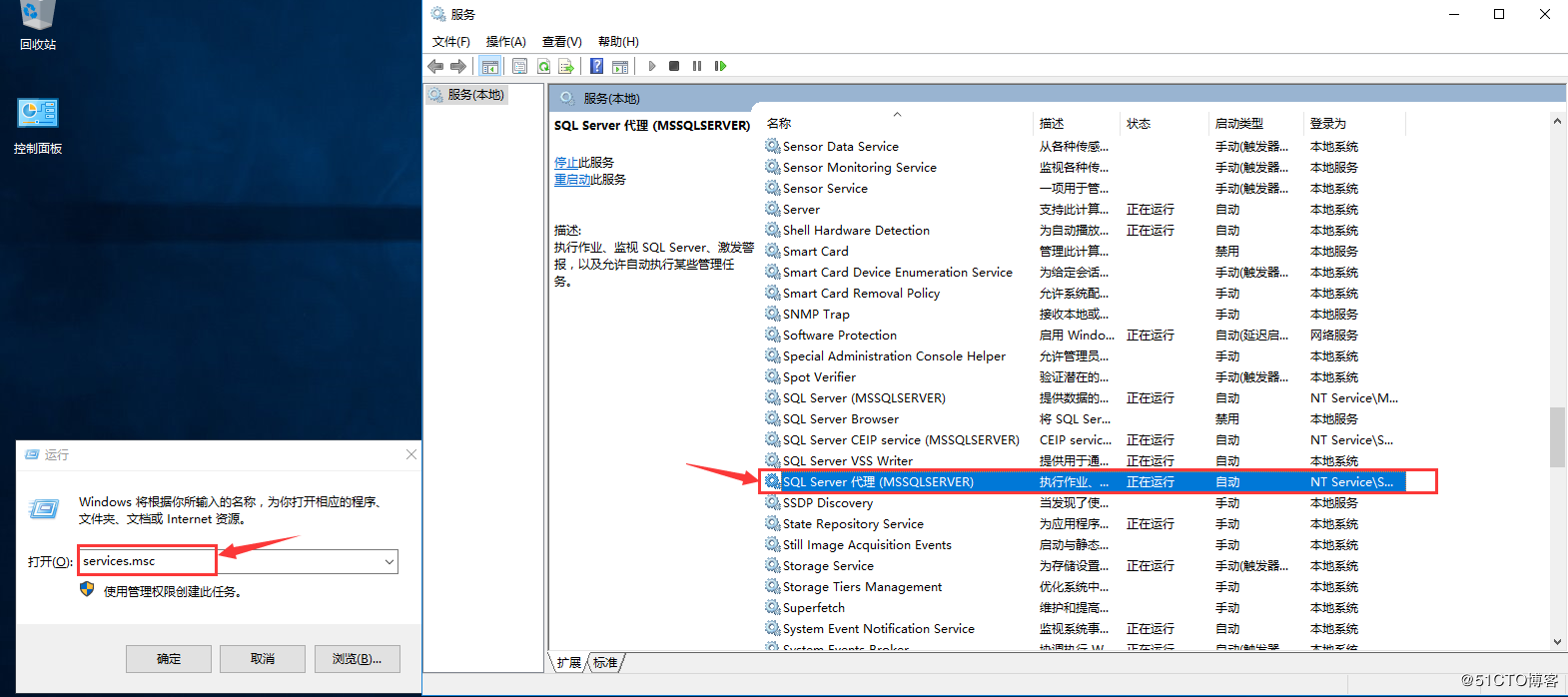Switch to the 扩展 tab
This screenshot has width=1568, height=697.
point(569,662)
